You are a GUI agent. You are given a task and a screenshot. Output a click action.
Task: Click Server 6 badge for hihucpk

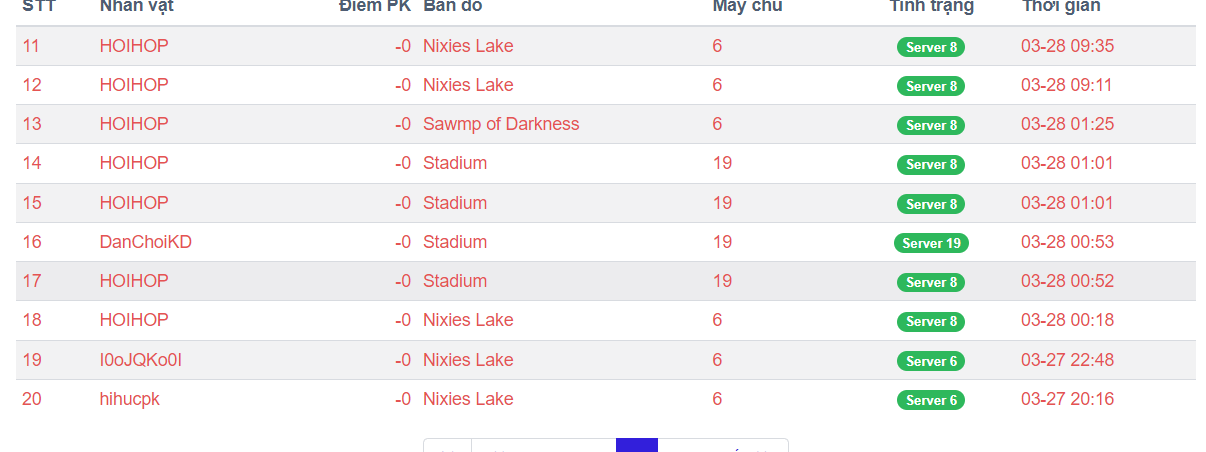pos(931,400)
